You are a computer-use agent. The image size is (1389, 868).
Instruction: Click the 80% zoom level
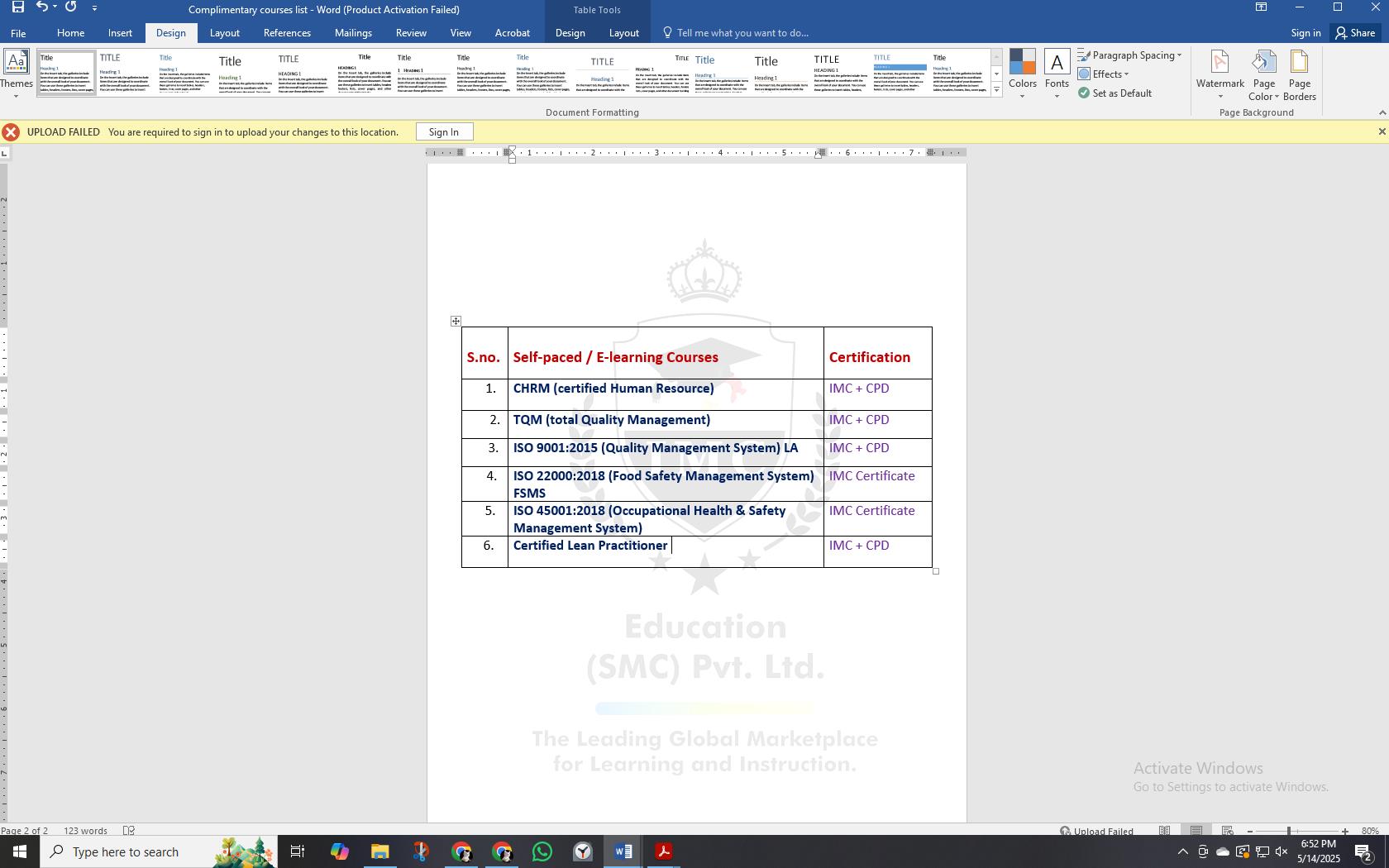[x=1370, y=831]
